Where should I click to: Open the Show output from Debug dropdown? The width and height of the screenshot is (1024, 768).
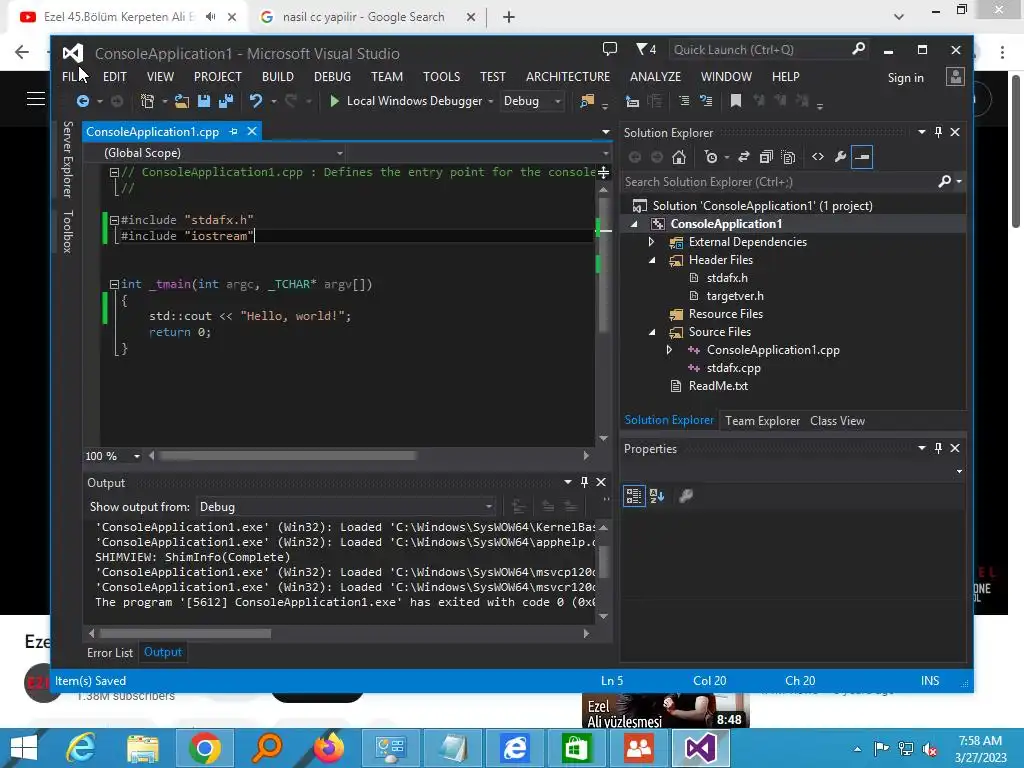tap(345, 507)
